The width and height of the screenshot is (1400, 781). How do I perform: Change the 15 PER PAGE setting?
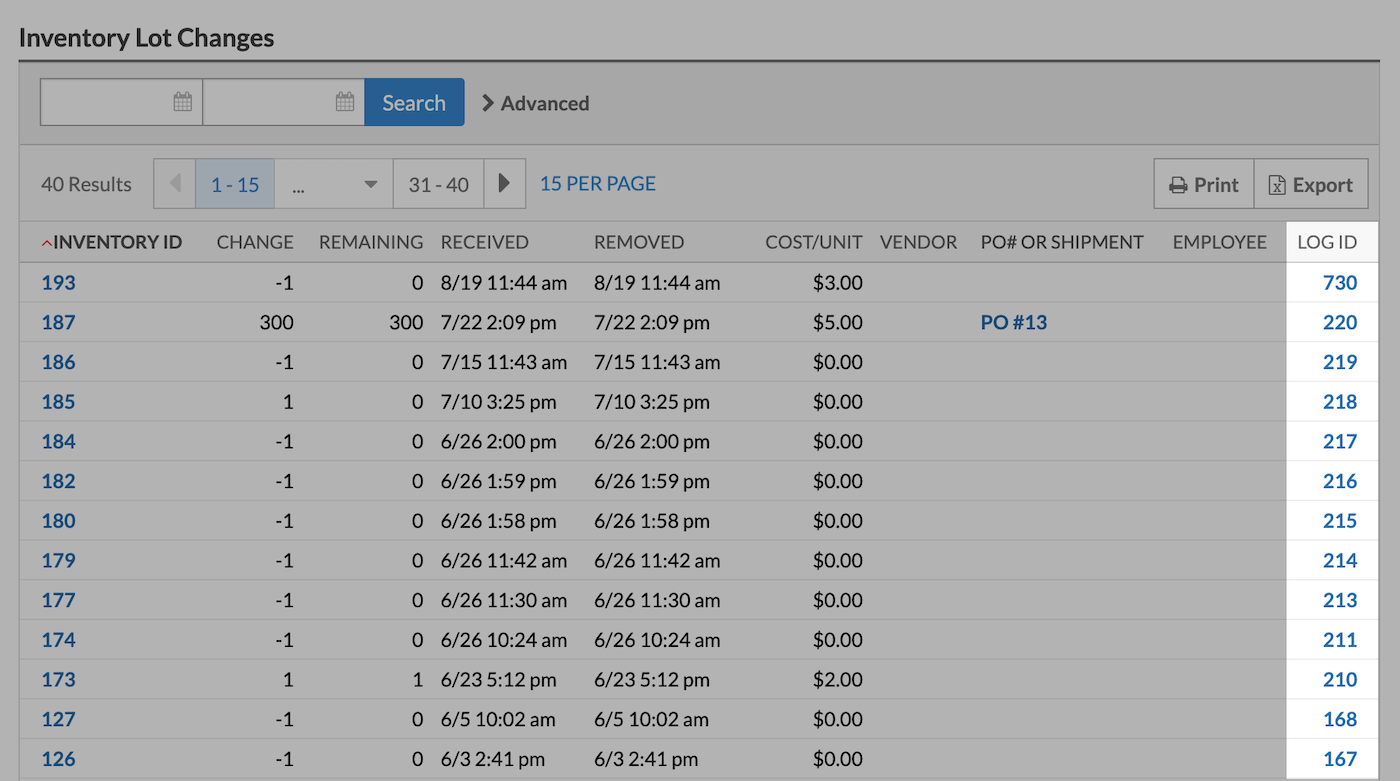point(598,184)
